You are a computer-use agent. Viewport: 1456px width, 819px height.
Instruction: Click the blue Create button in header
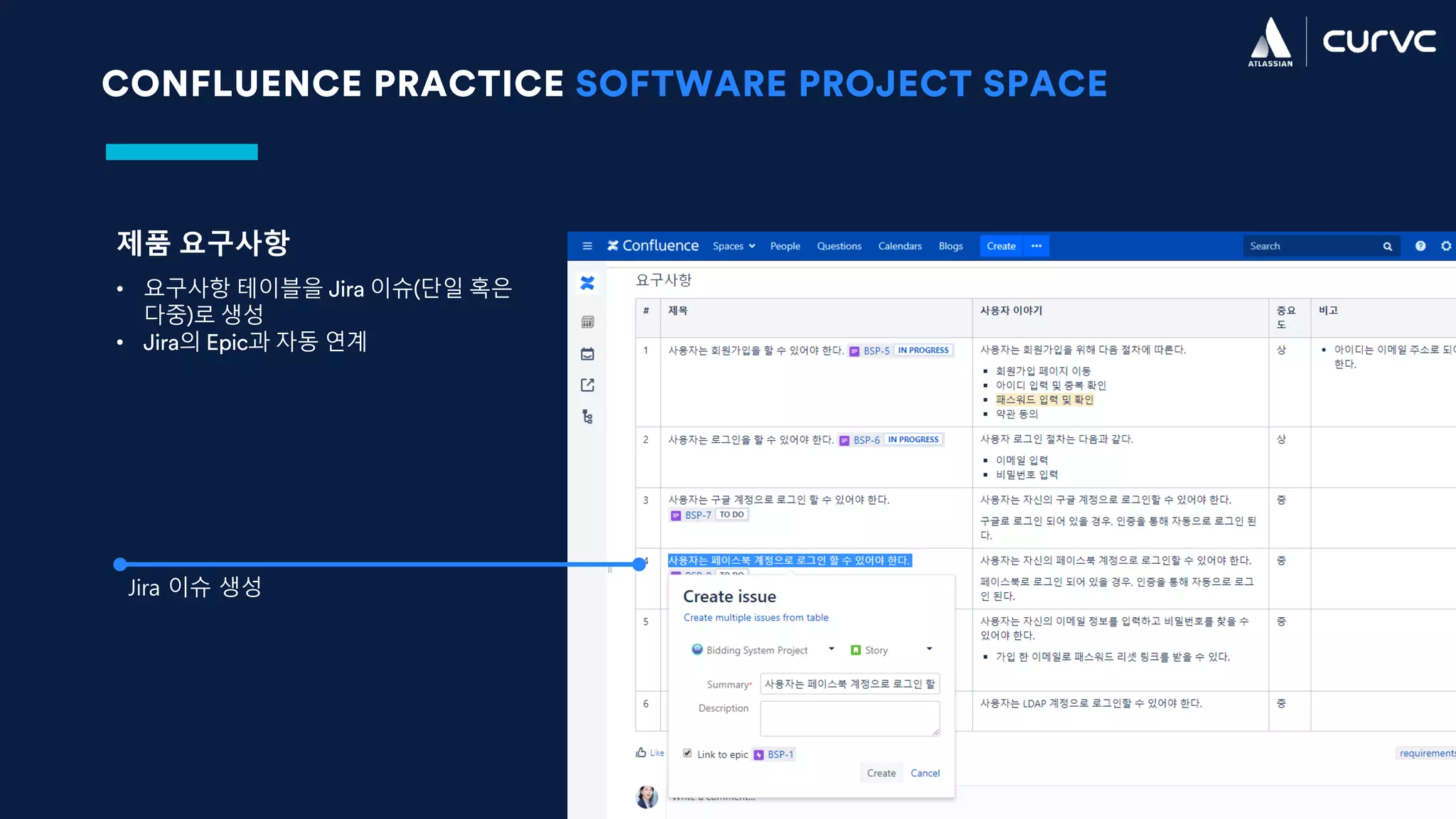point(1001,246)
